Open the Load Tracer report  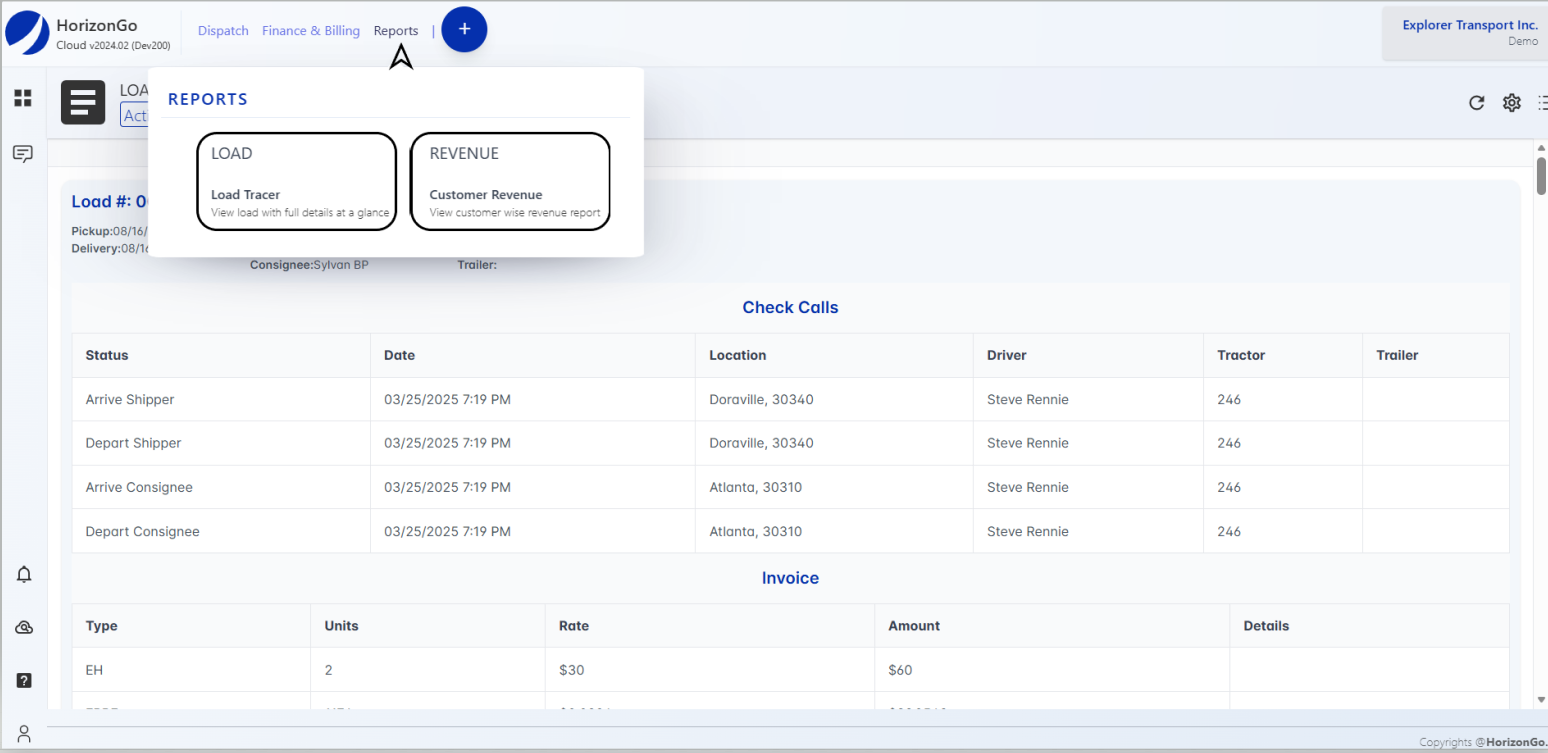click(297, 182)
